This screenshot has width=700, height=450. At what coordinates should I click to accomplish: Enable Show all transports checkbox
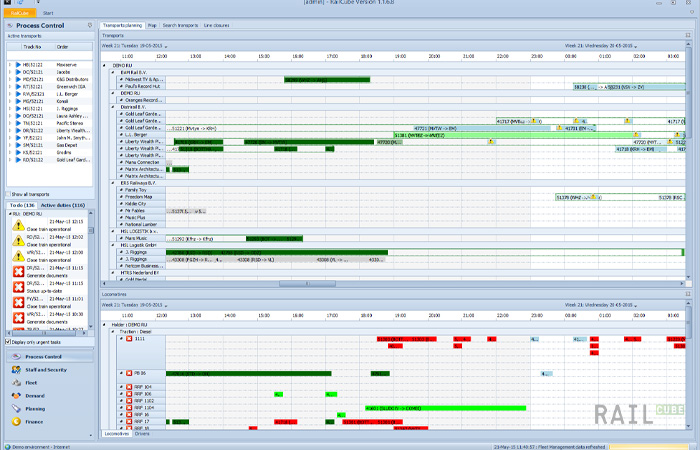tap(8, 194)
